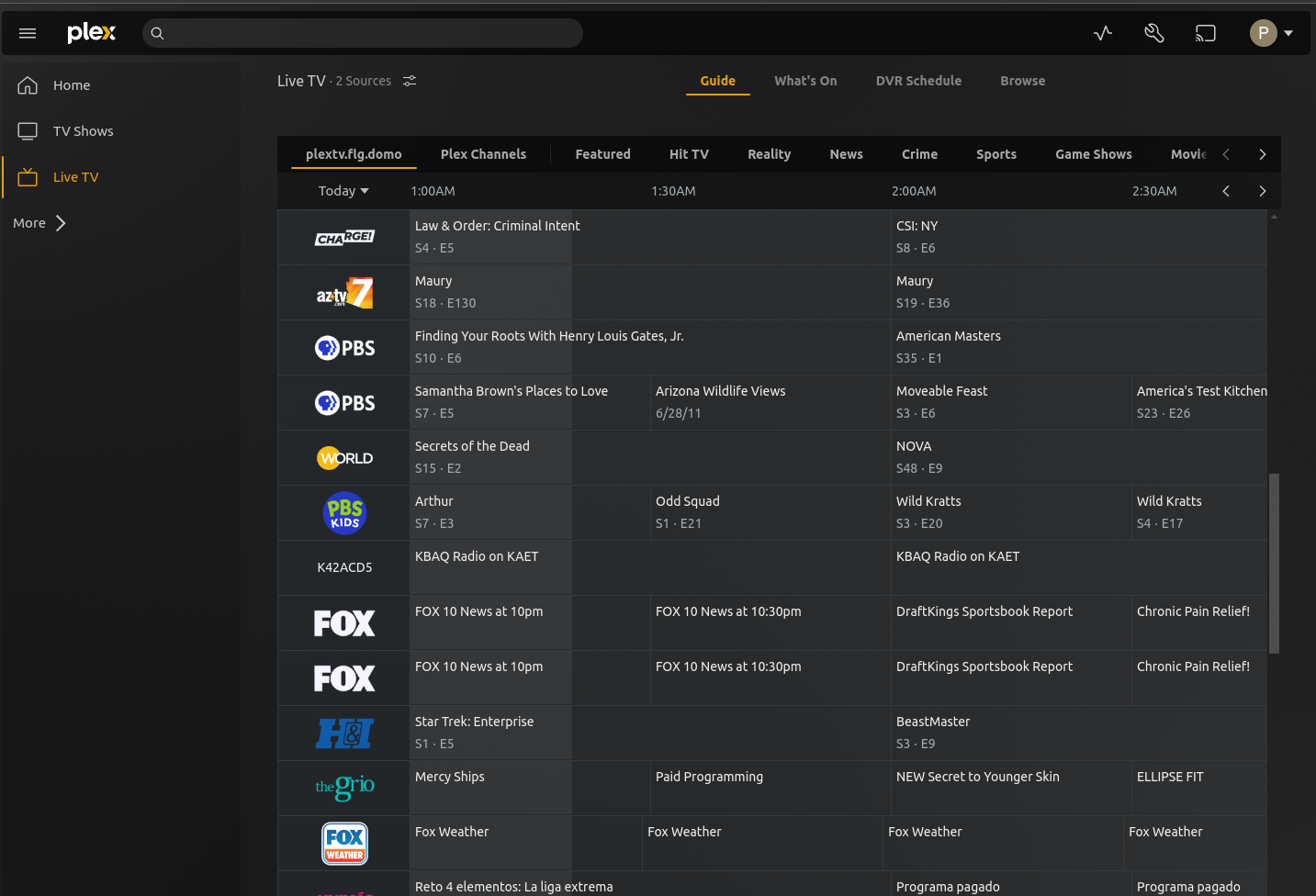This screenshot has height=896, width=1316.
Task: Click the Plex logo
Action: (x=90, y=32)
